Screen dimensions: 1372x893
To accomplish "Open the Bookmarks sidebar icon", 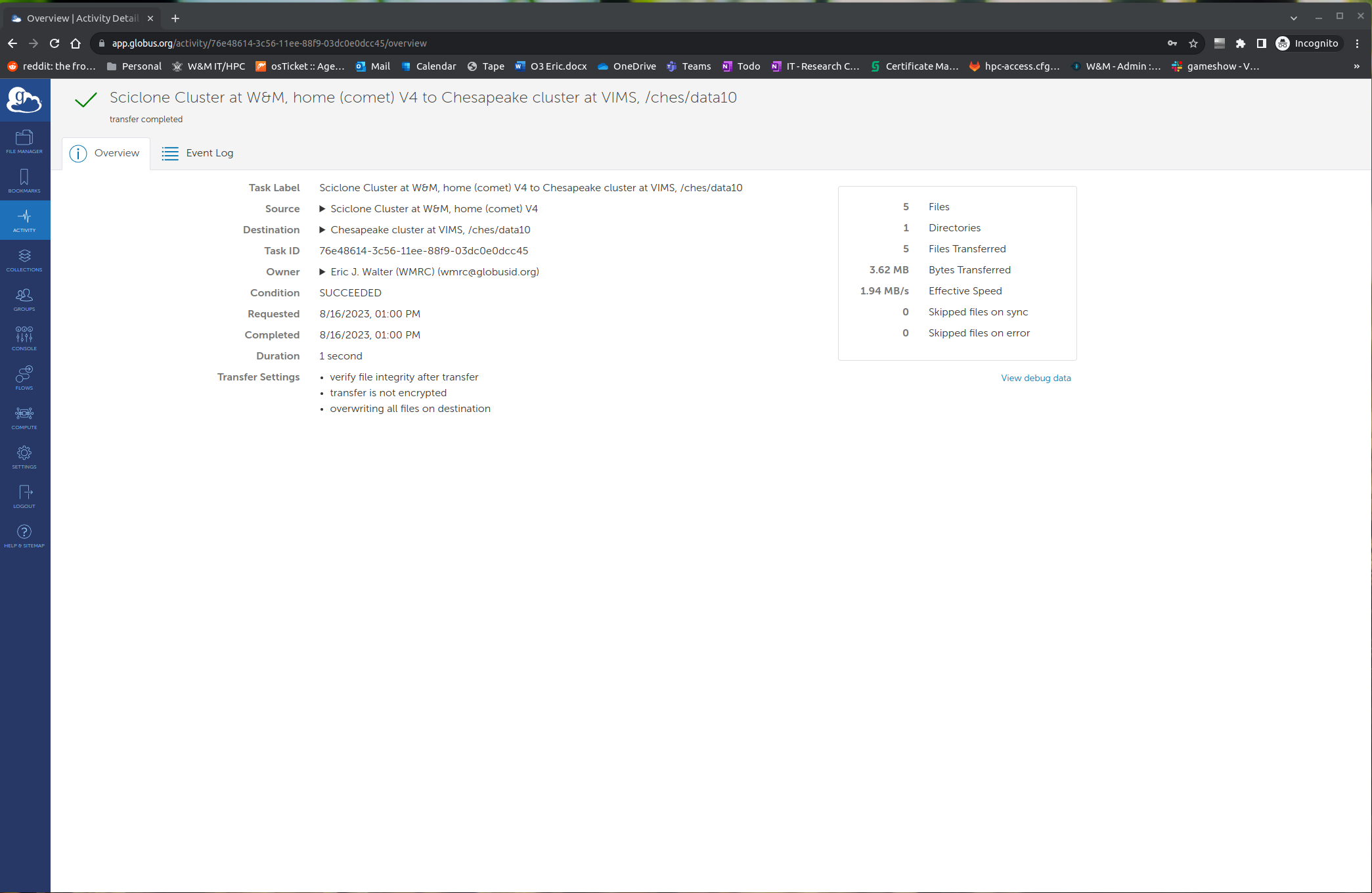I will [24, 181].
